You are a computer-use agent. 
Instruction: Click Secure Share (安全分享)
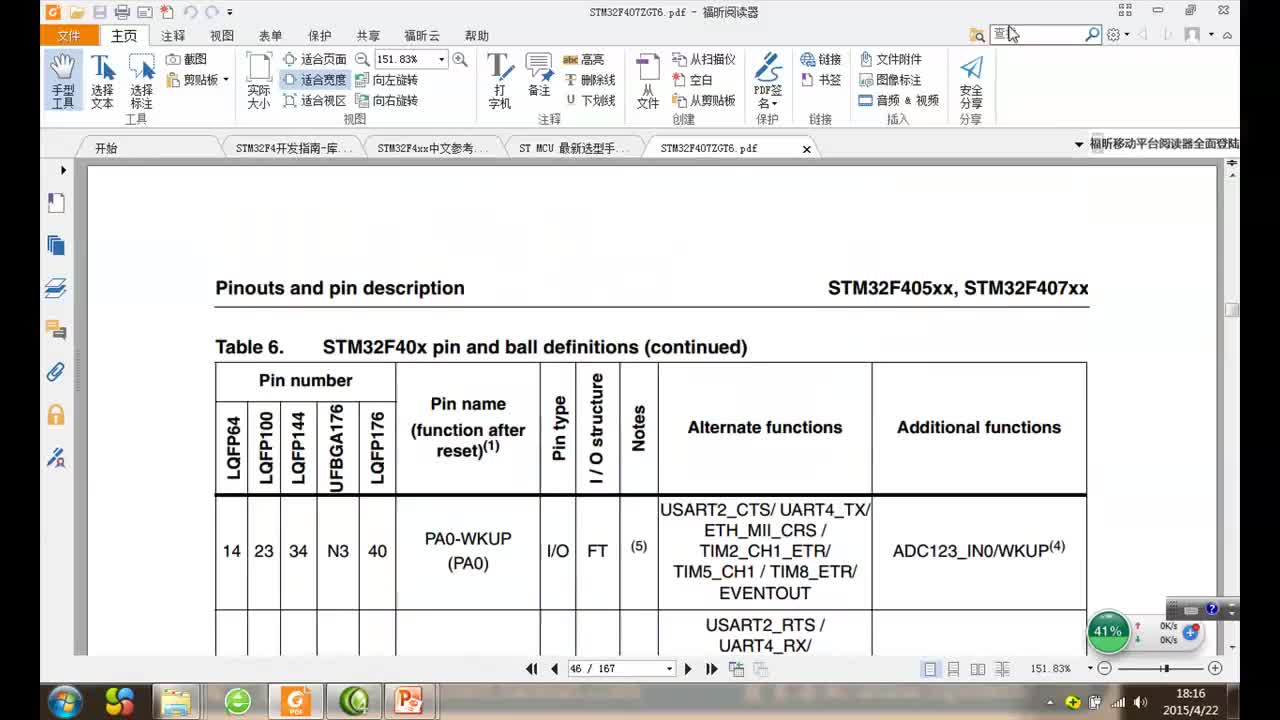[x=971, y=81]
